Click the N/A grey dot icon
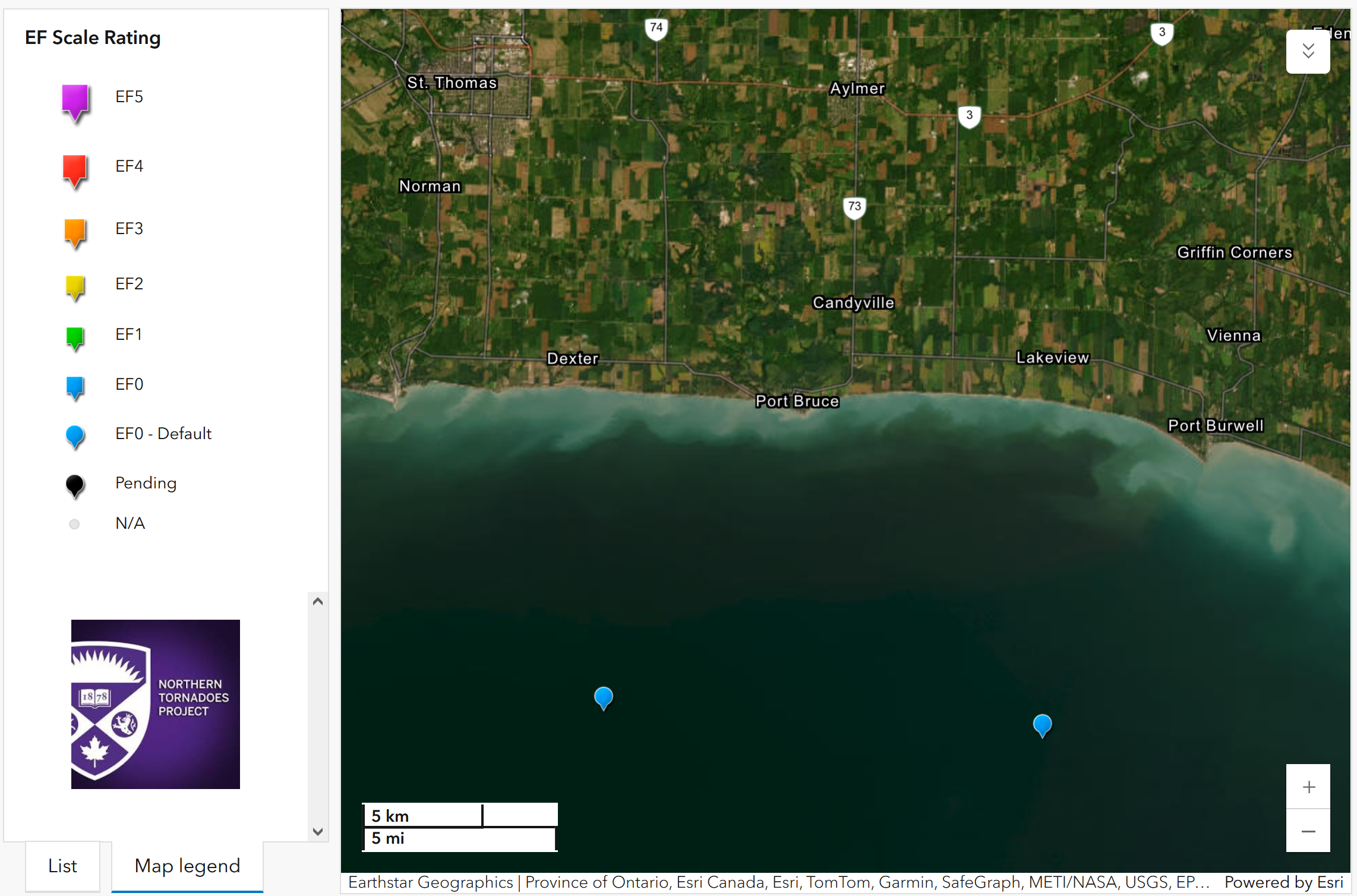Image resolution: width=1357 pixels, height=896 pixels. point(74,524)
